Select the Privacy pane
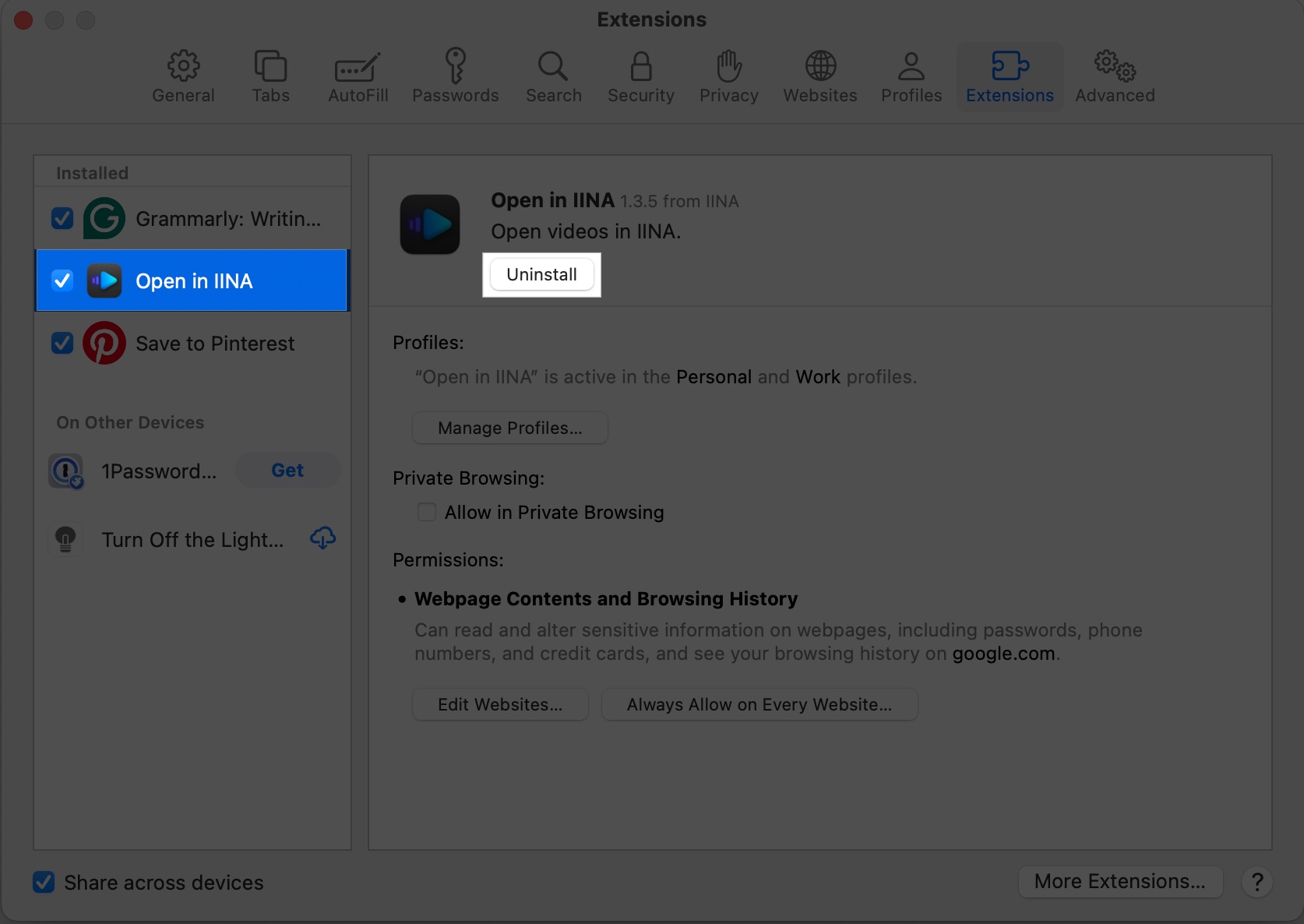1304x924 pixels. [x=728, y=76]
